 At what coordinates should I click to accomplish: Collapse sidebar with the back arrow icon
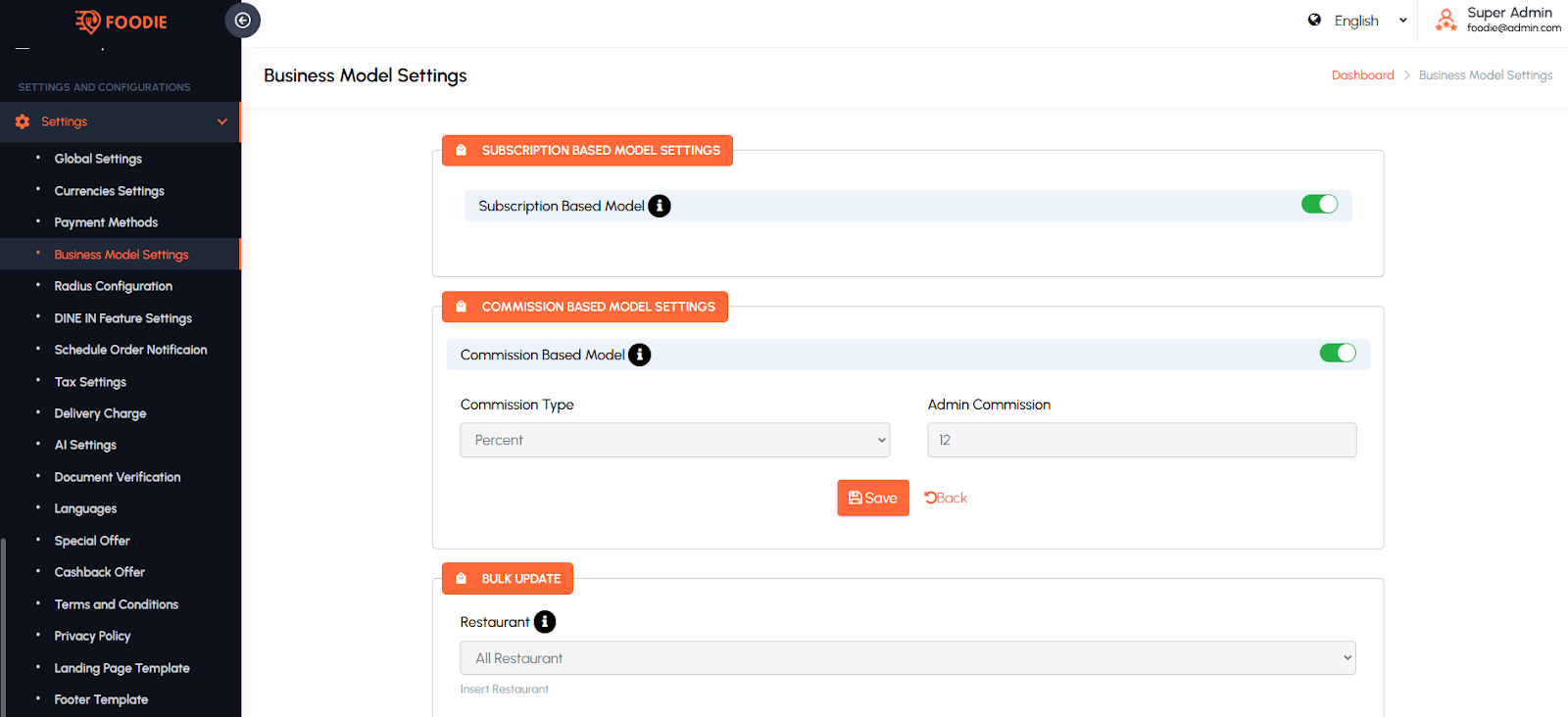pos(242,21)
